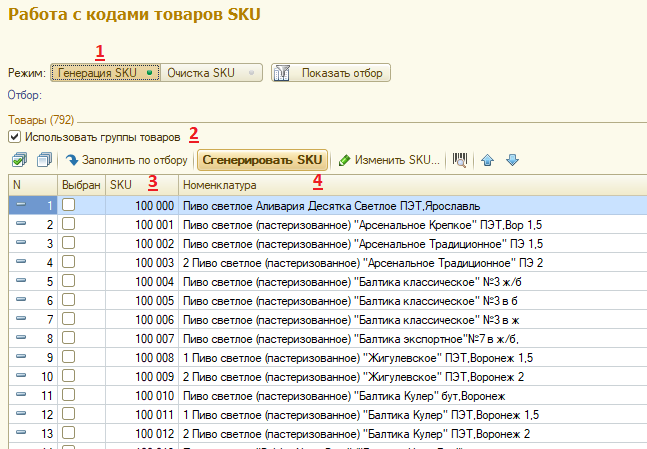Check the Выбран box for row 8
This screenshot has width=647, height=449.
pyautogui.click(x=68, y=338)
